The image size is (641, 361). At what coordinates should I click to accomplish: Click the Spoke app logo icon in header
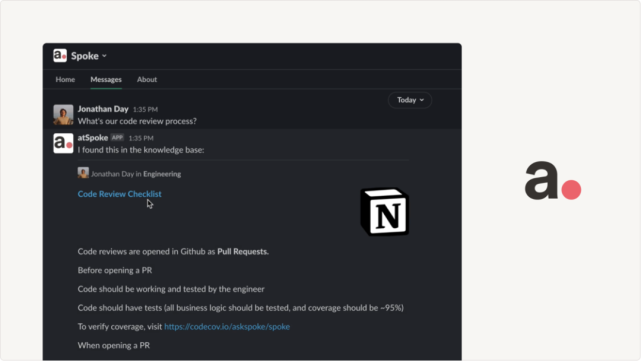pyautogui.click(x=60, y=56)
